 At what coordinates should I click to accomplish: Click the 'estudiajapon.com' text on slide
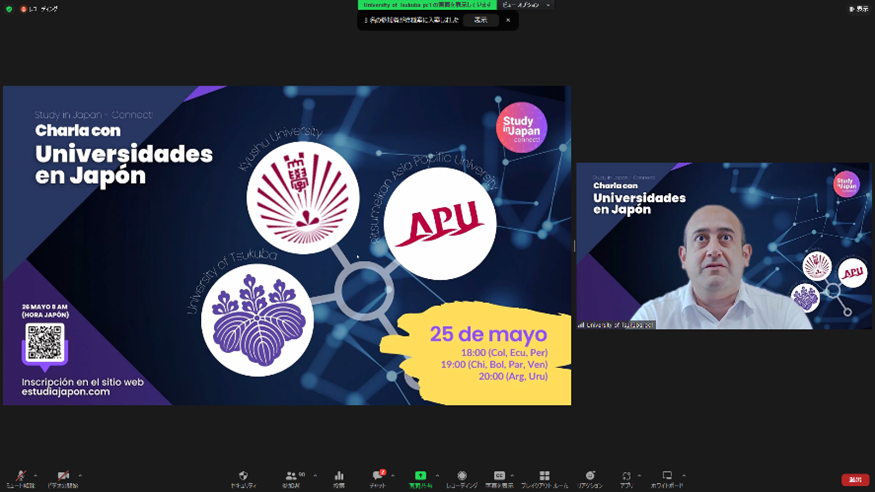pyautogui.click(x=65, y=392)
